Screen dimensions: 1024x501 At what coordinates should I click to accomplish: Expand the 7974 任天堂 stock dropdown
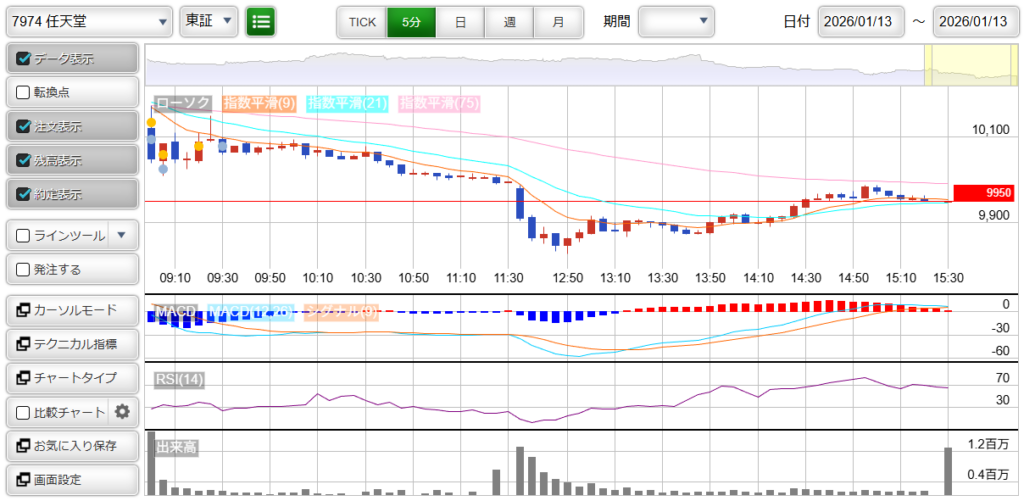(x=89, y=21)
